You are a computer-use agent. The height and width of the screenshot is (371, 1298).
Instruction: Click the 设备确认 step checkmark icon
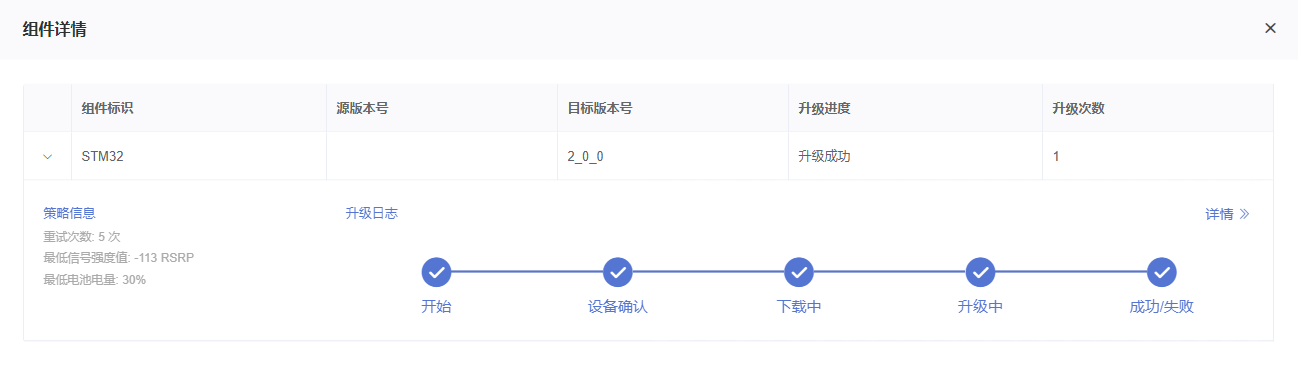[618, 271]
